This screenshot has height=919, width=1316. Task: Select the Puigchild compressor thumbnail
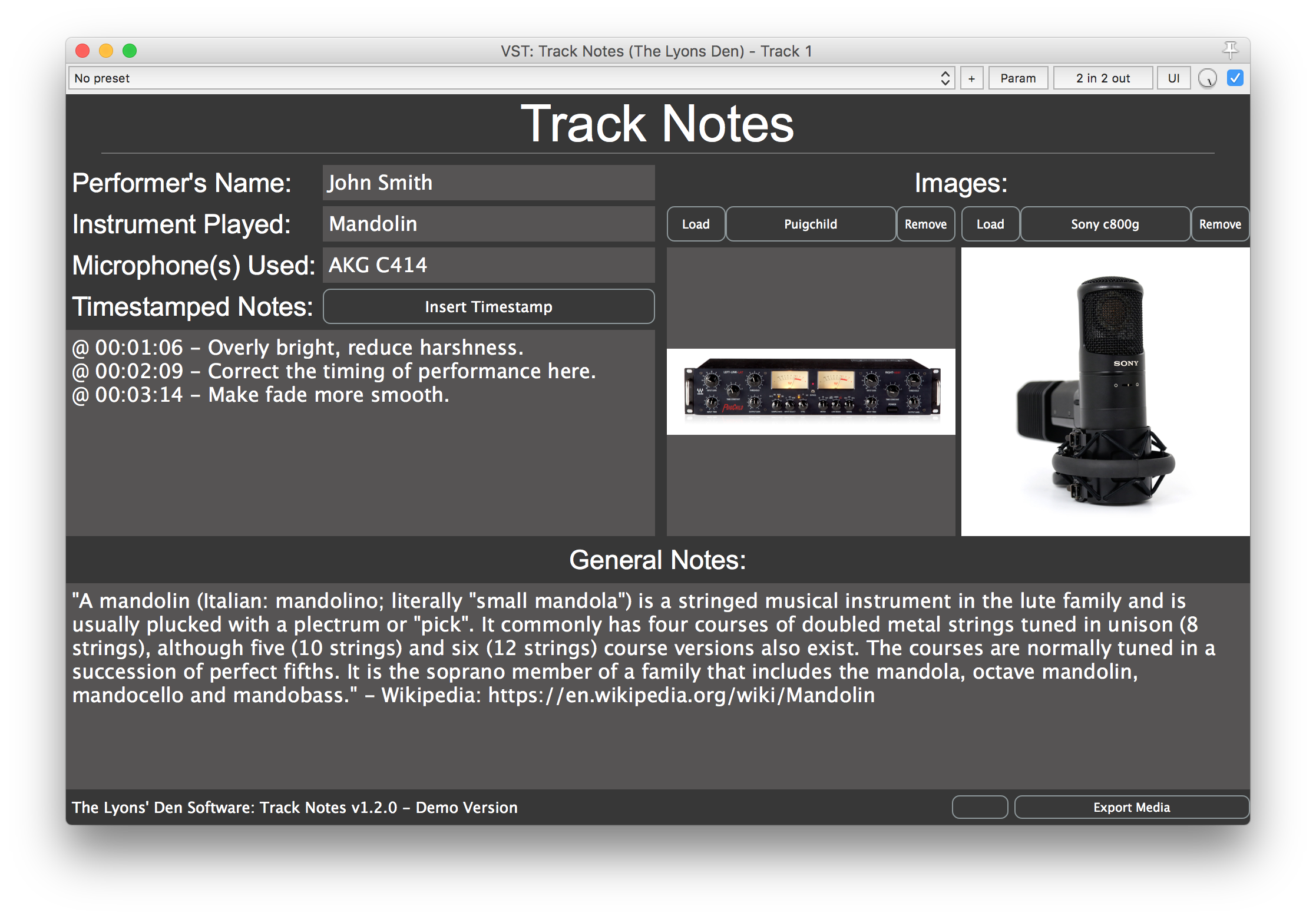pyautogui.click(x=811, y=391)
